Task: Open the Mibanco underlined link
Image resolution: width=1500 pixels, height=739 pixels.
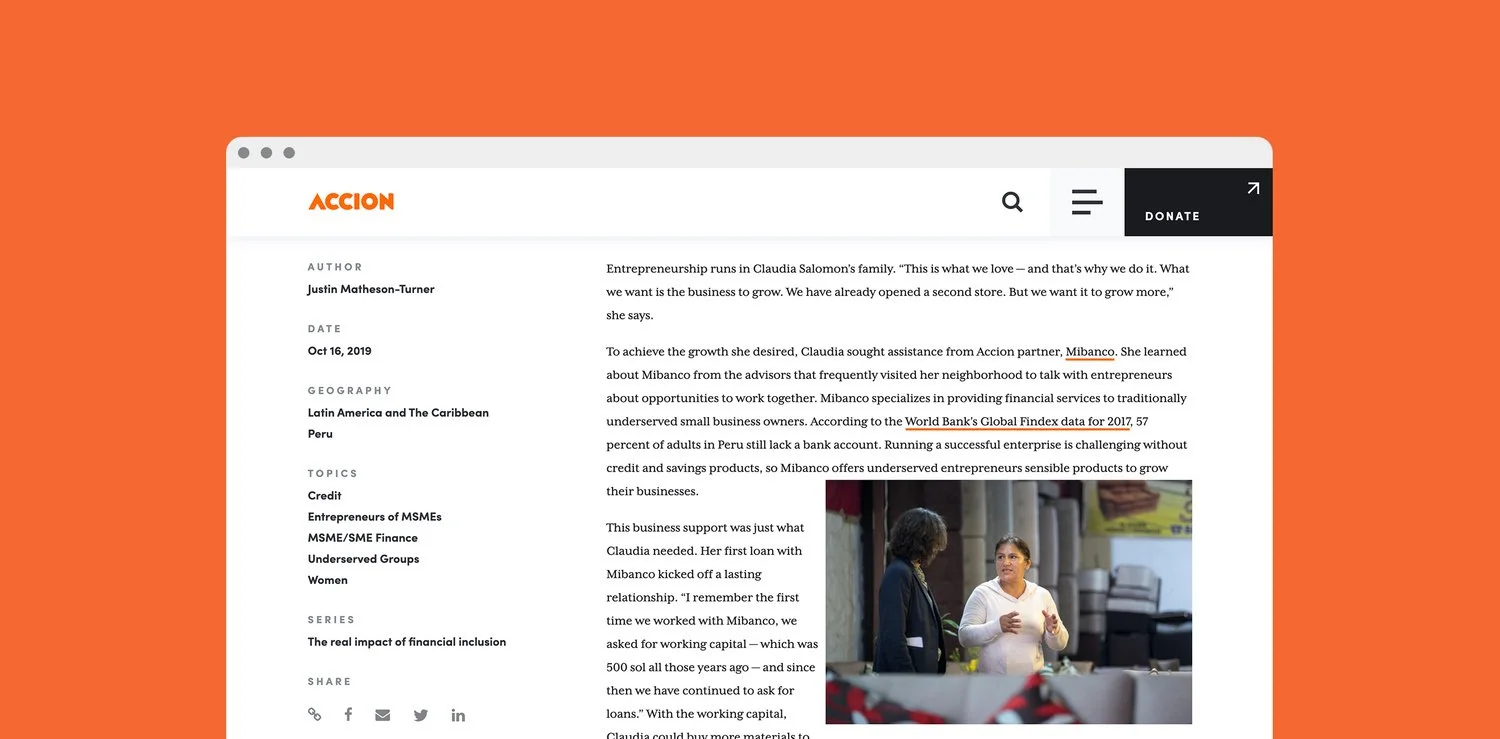Action: pos(1090,352)
